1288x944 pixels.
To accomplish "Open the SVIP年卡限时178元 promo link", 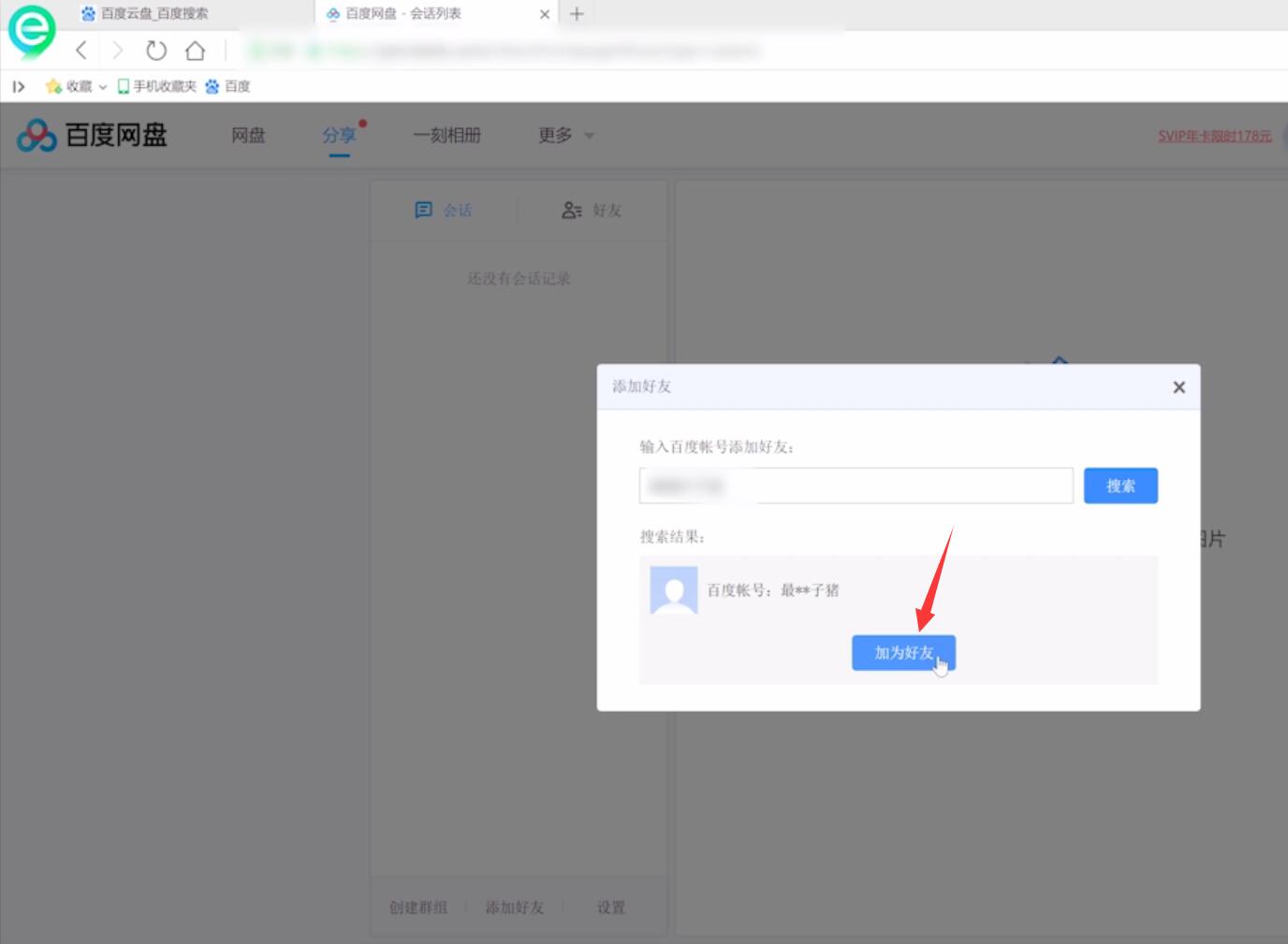I will (x=1215, y=136).
